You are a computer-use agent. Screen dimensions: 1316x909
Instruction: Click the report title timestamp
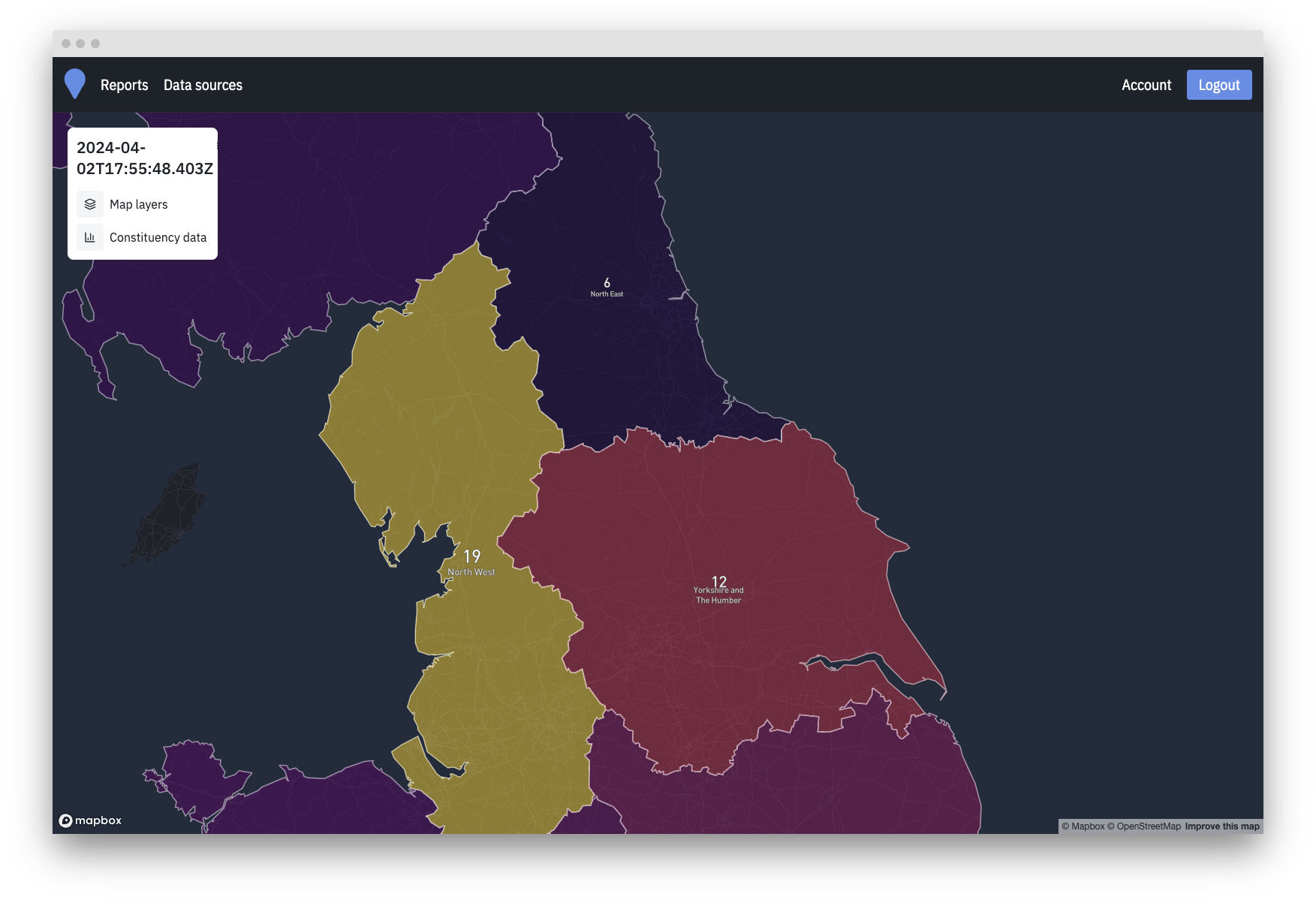[144, 158]
